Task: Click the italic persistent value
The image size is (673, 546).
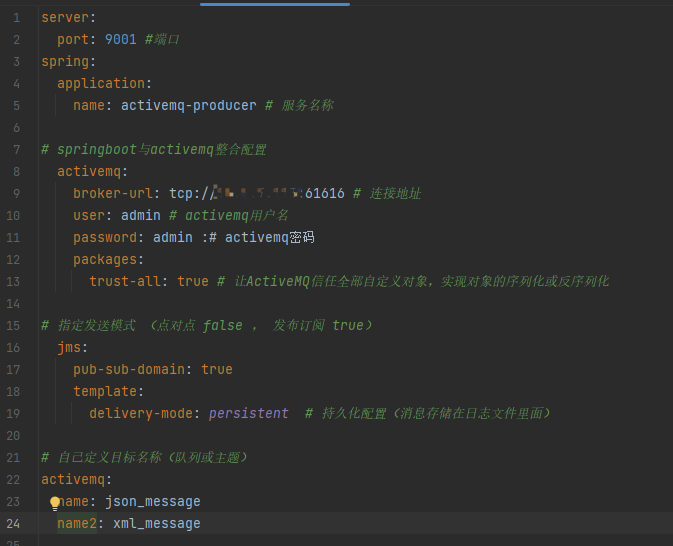Action: pyautogui.click(x=248, y=413)
